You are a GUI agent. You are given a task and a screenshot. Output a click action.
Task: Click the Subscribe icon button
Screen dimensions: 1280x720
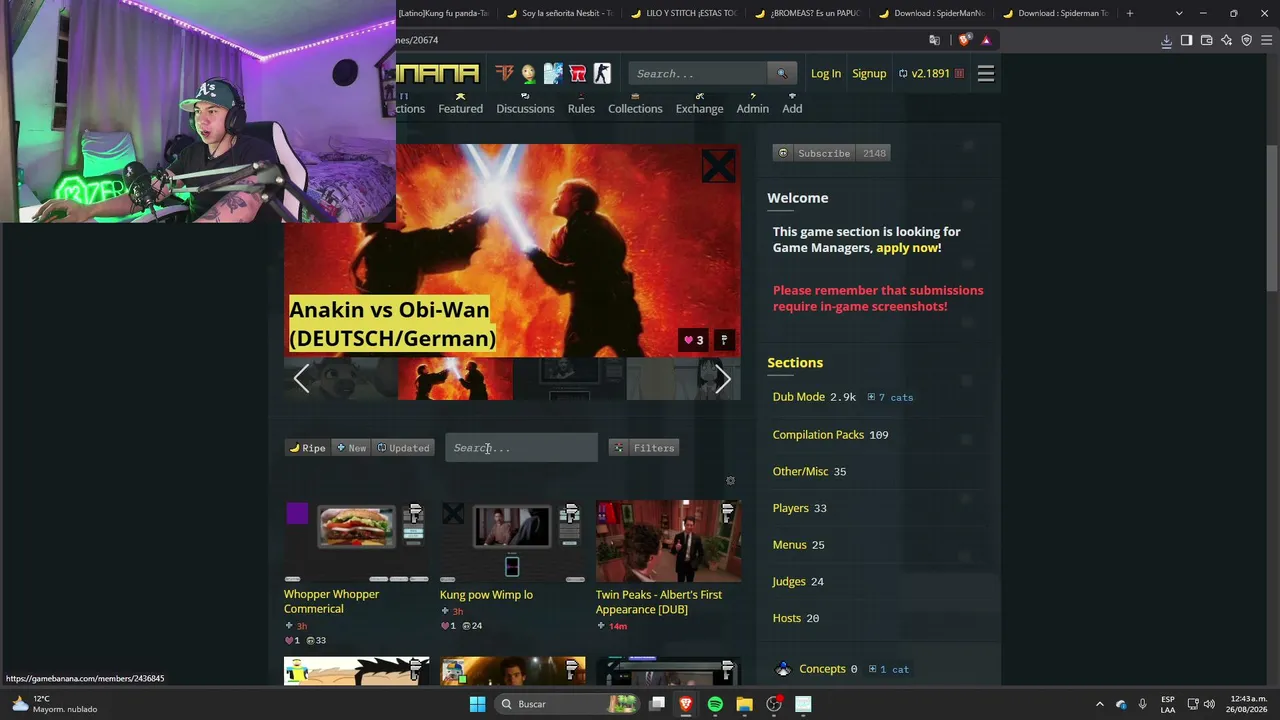(783, 153)
